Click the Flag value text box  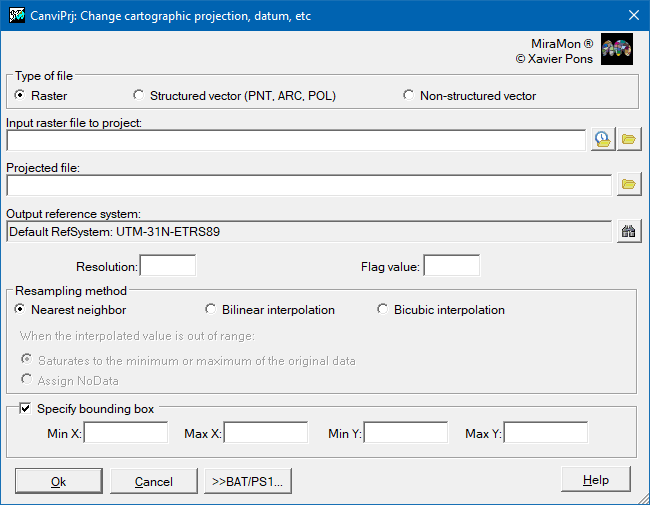[x=452, y=265]
